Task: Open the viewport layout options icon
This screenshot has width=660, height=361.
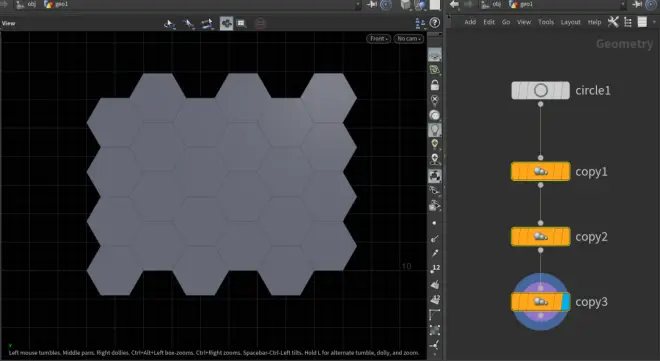Action: coord(420,23)
